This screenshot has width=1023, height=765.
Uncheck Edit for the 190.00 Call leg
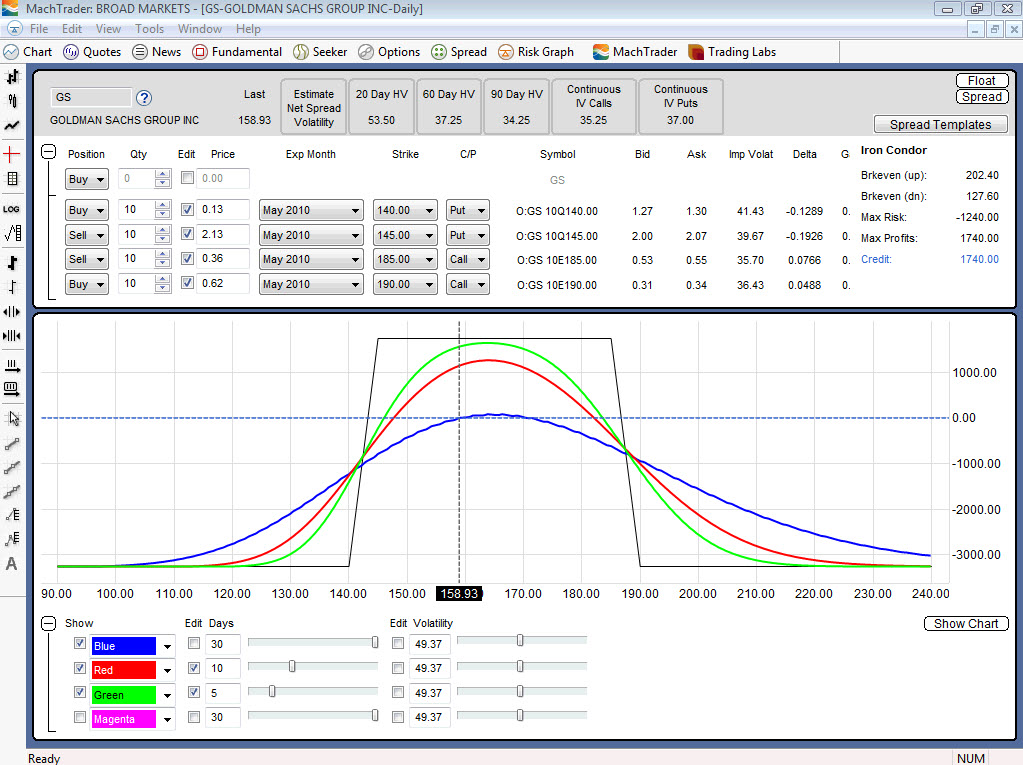pos(187,282)
